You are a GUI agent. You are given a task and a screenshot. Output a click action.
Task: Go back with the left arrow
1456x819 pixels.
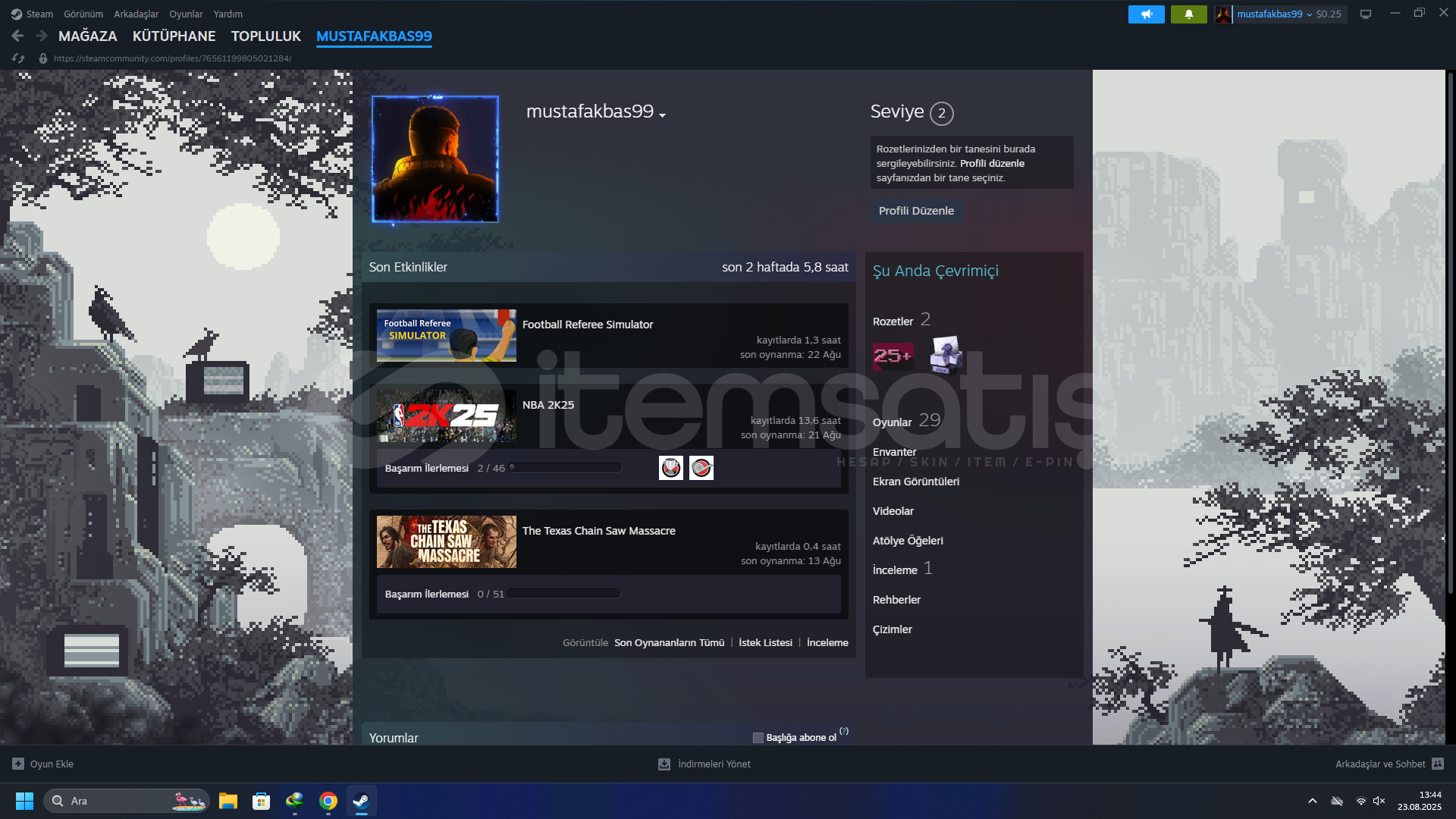tap(17, 36)
